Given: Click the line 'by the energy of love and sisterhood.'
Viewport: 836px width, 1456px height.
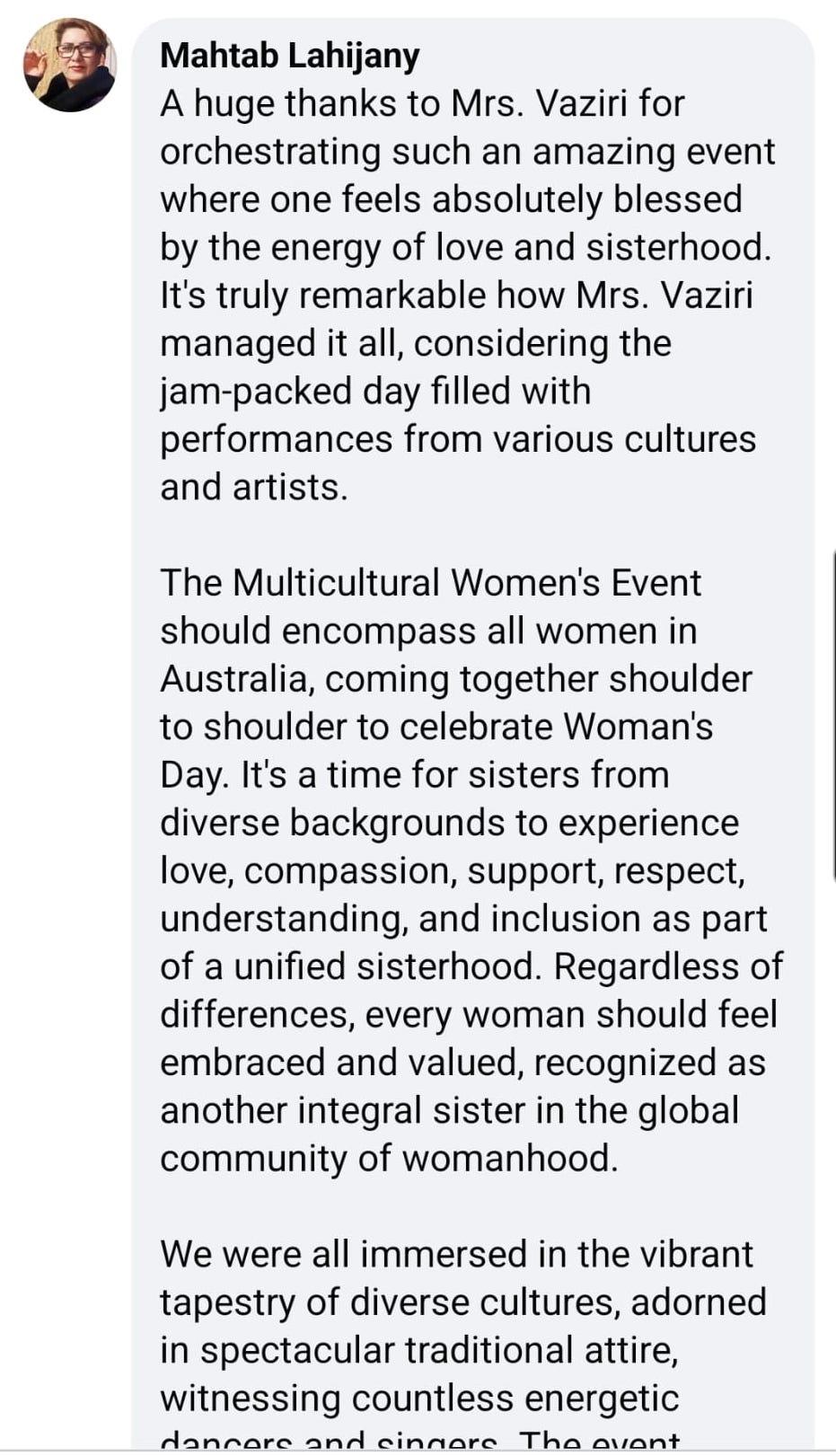Looking at the screenshot, I should coord(465,248).
